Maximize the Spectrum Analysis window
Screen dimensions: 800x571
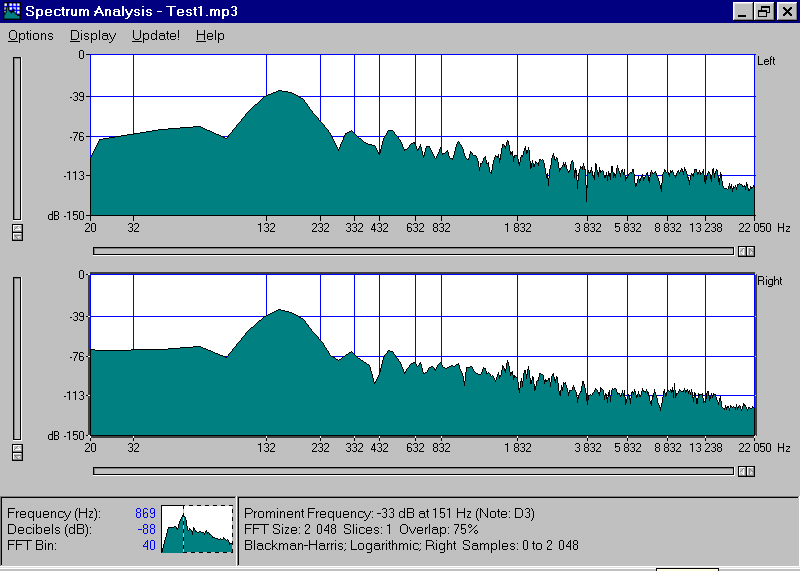click(764, 12)
